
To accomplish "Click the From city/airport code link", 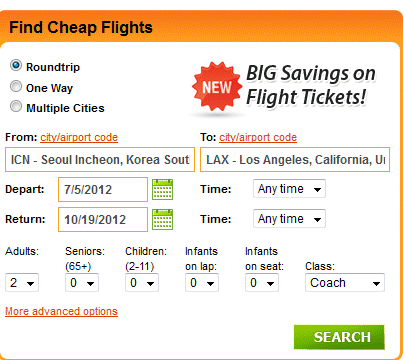I will 79,137.
